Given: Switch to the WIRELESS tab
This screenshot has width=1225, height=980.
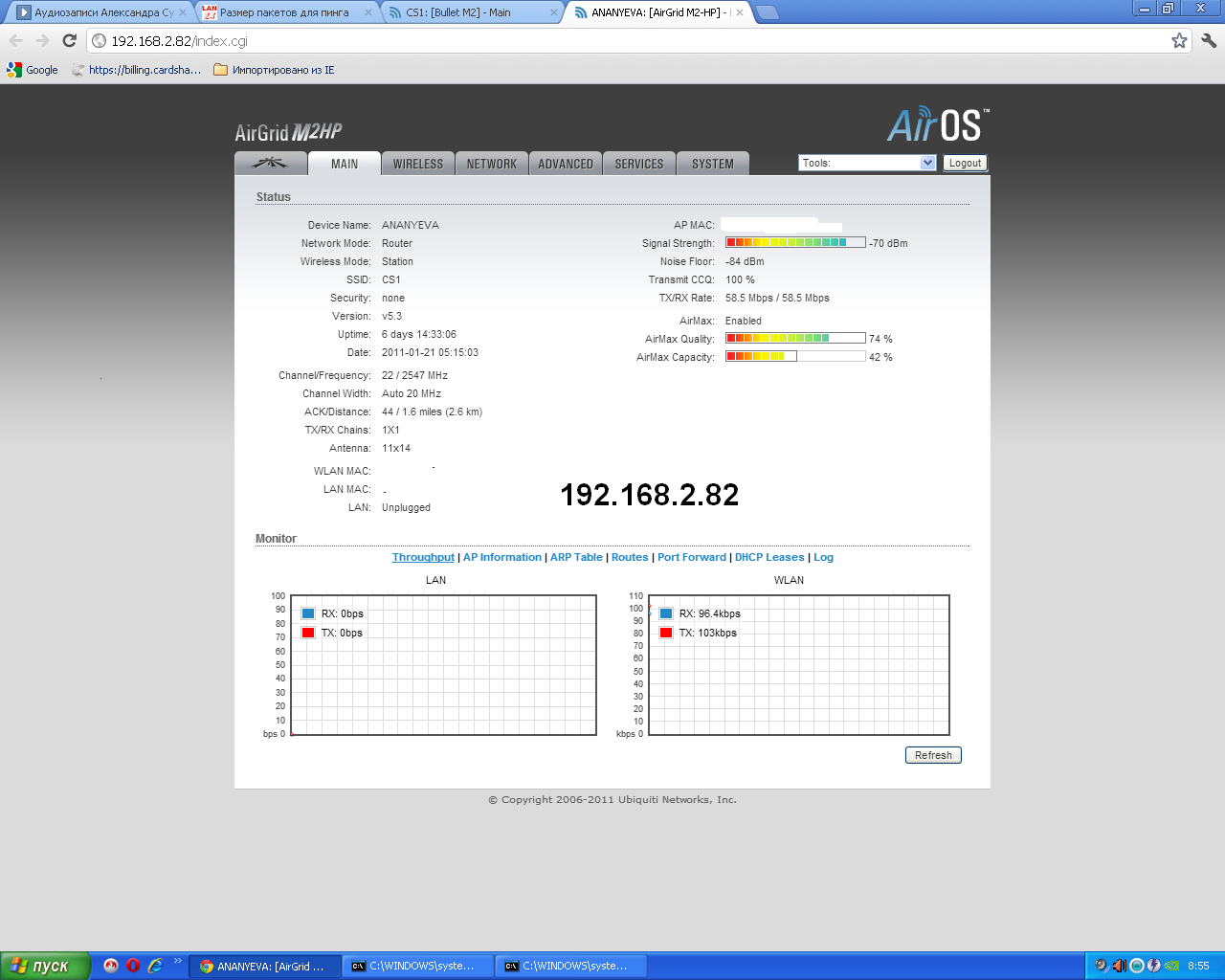Looking at the screenshot, I should [x=418, y=164].
